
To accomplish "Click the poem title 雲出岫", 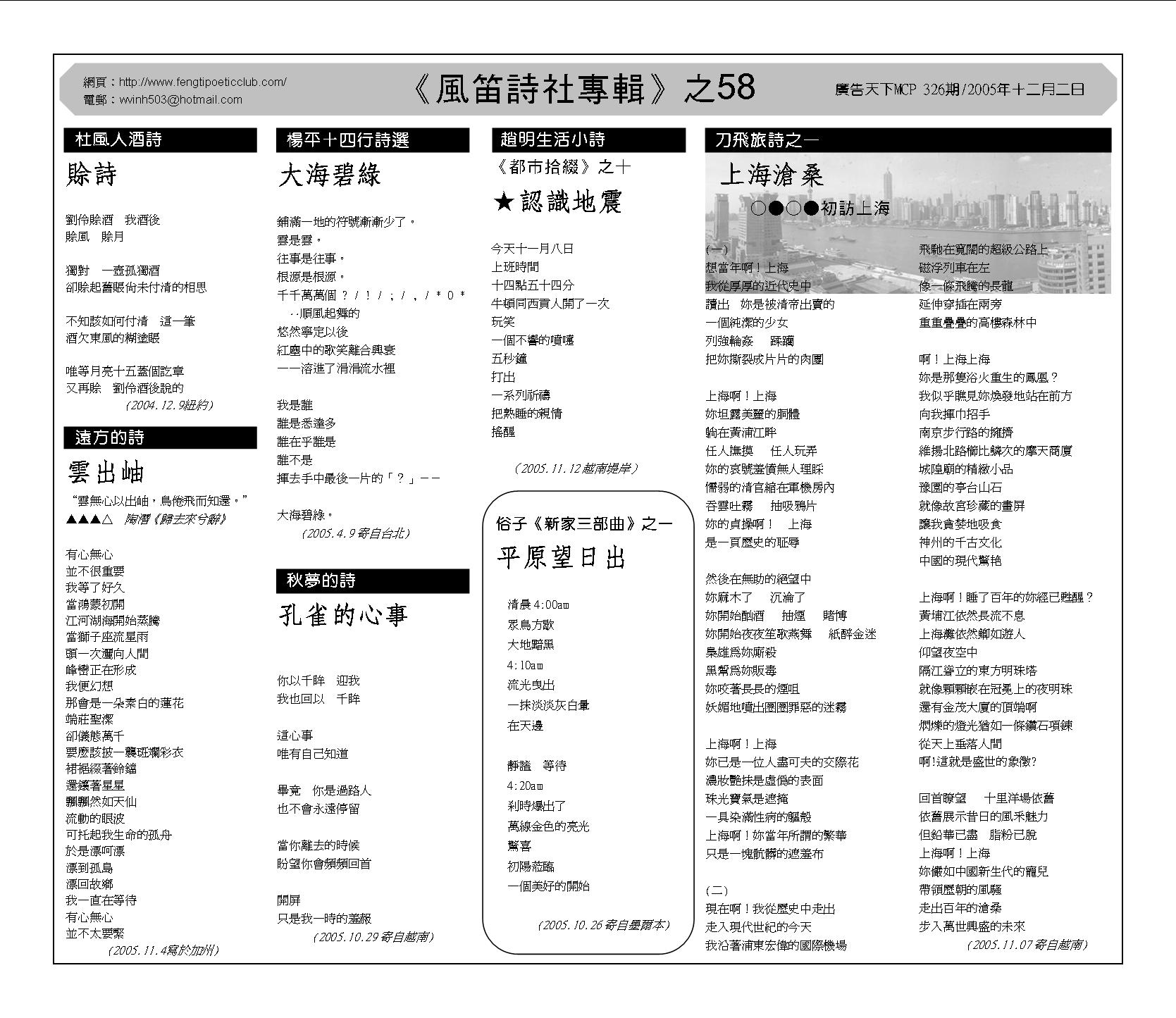I will (106, 473).
